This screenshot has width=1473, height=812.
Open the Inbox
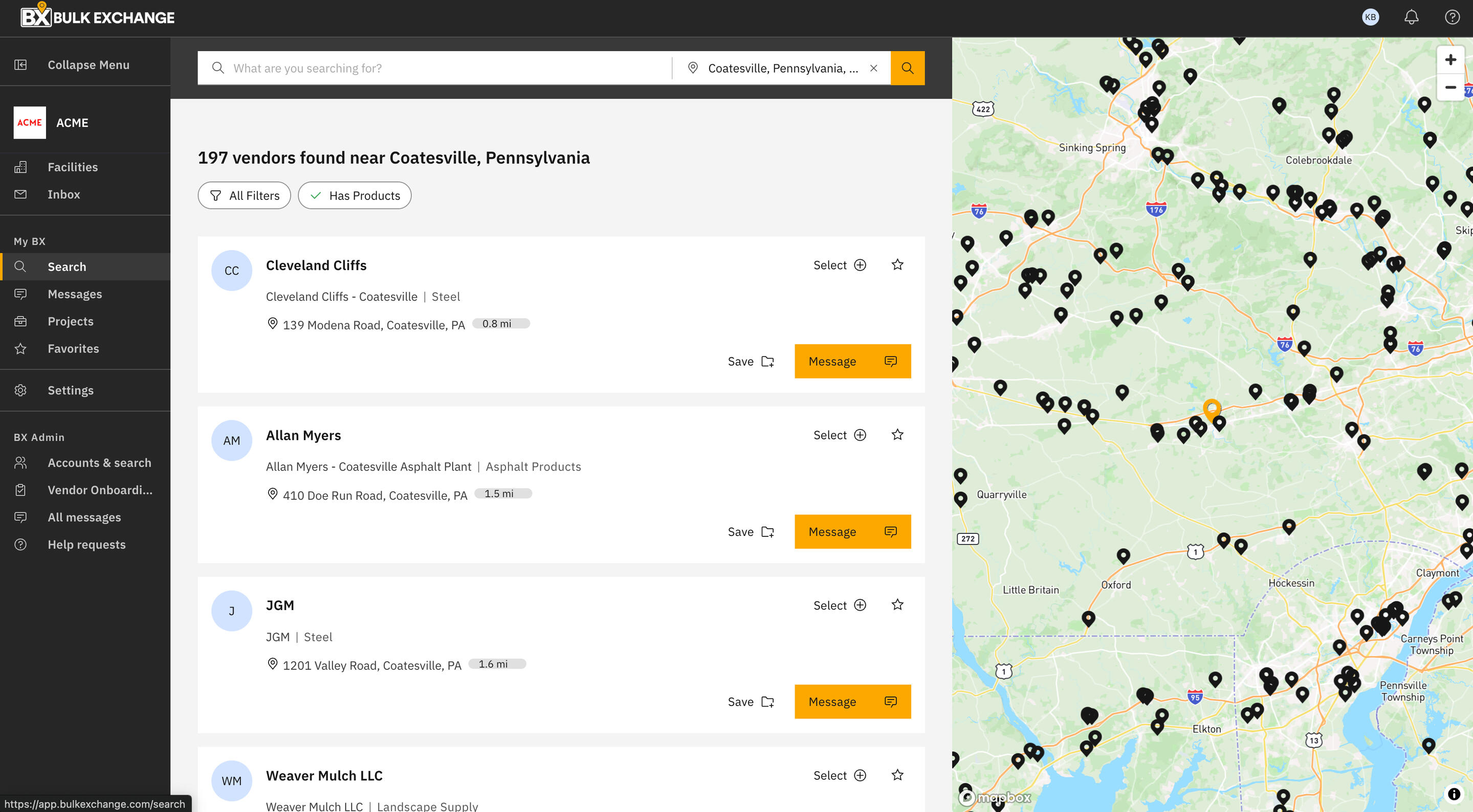85,194
